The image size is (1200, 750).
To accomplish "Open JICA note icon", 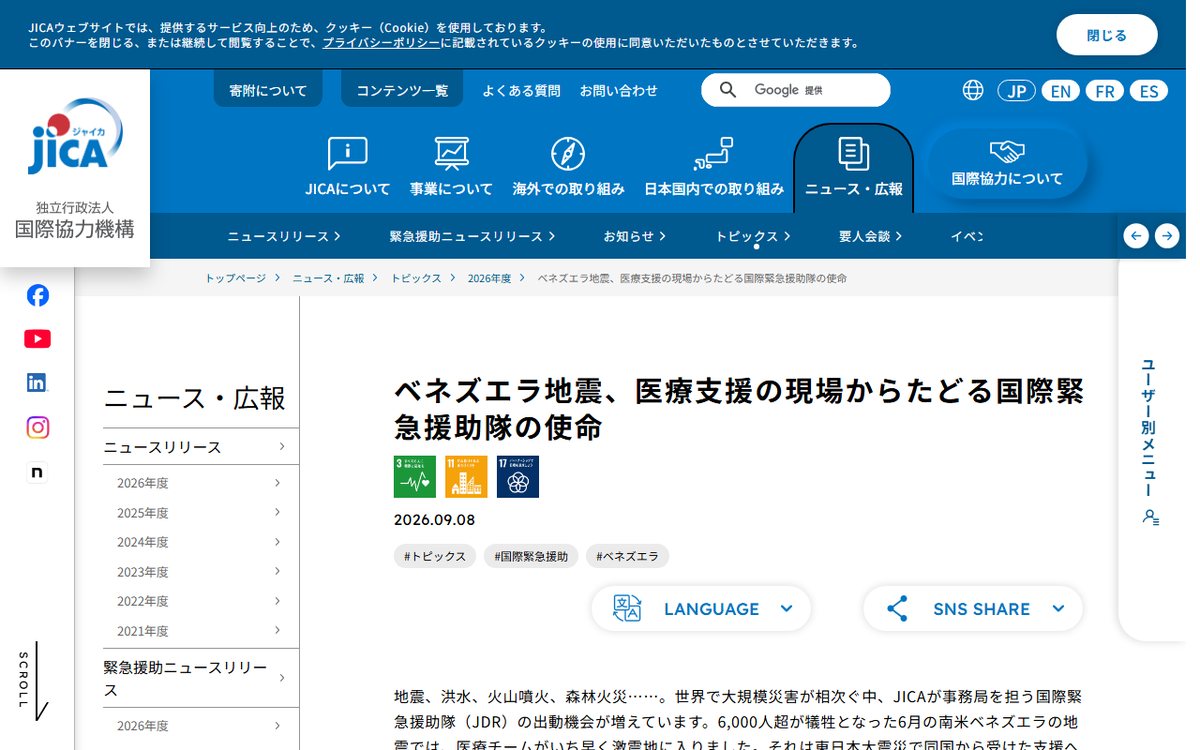I will [x=37, y=472].
